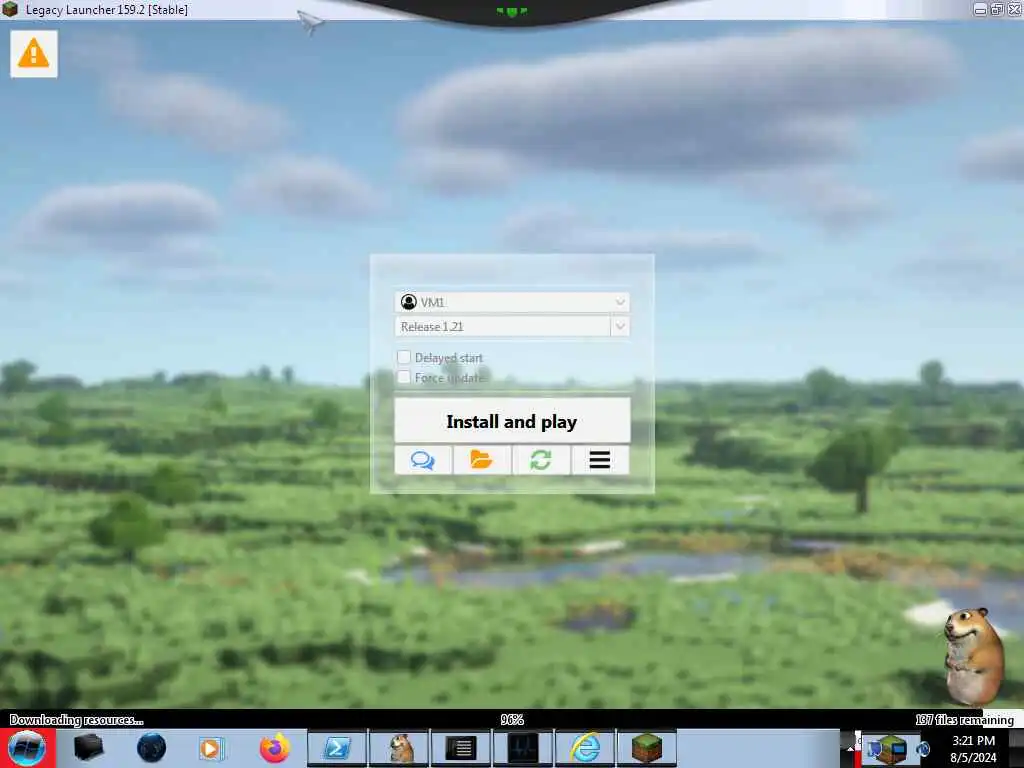Viewport: 1024px width, 768px height.
Task: Open Windows Media Player from taskbar
Action: pos(212,748)
